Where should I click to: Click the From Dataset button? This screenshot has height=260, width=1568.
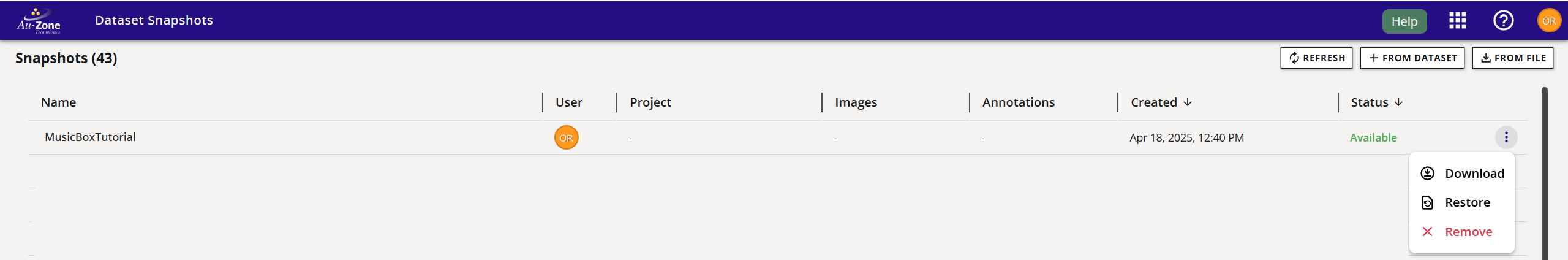click(1412, 58)
